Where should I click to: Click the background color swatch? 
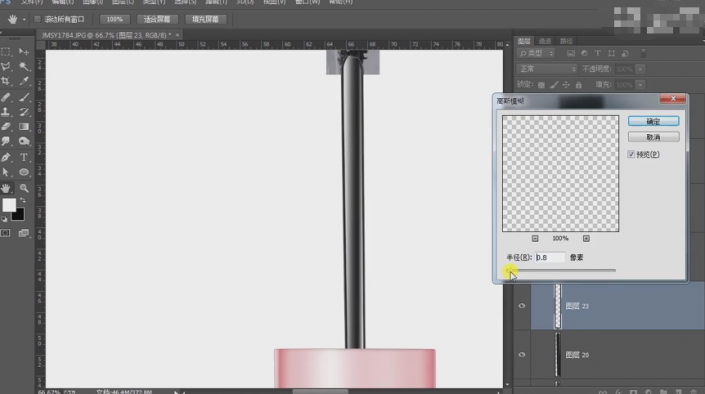click(x=18, y=215)
